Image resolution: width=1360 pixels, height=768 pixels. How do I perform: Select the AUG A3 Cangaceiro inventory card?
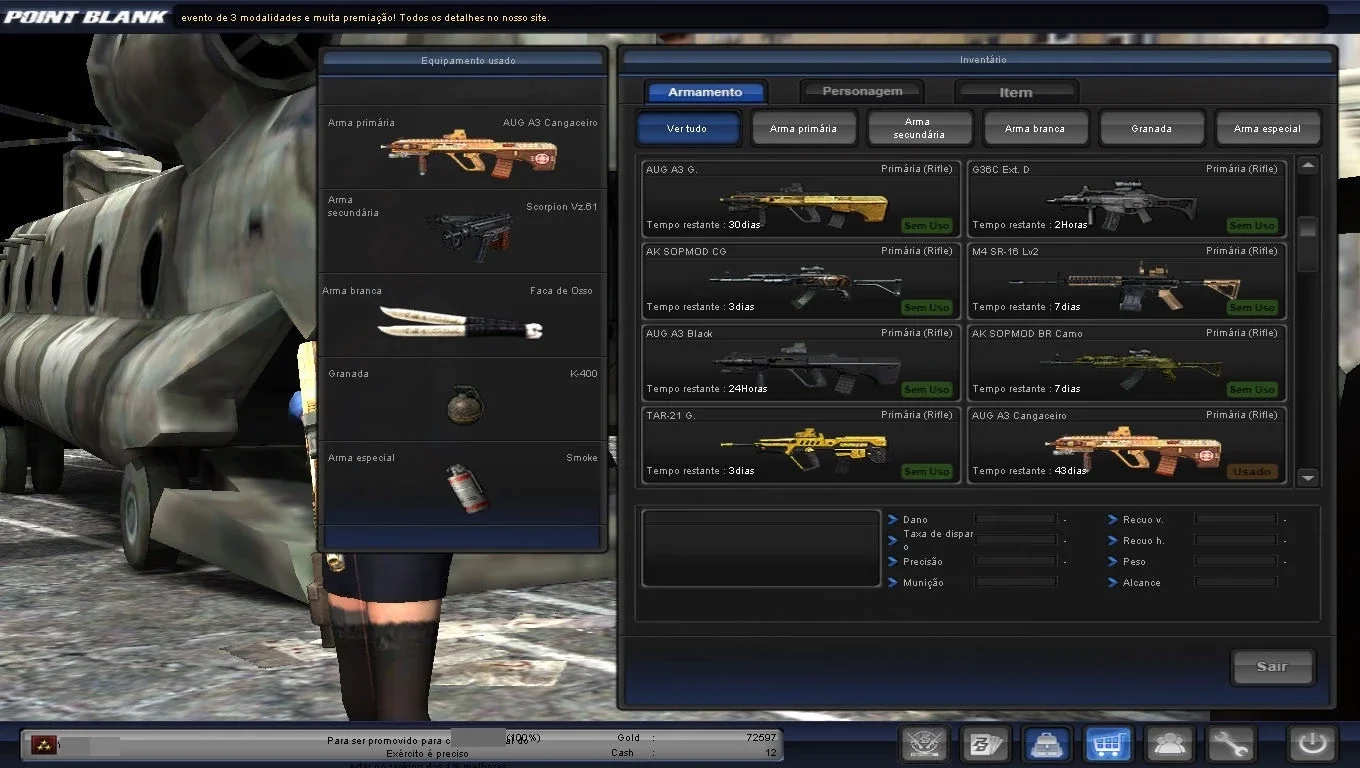pyautogui.click(x=1126, y=444)
